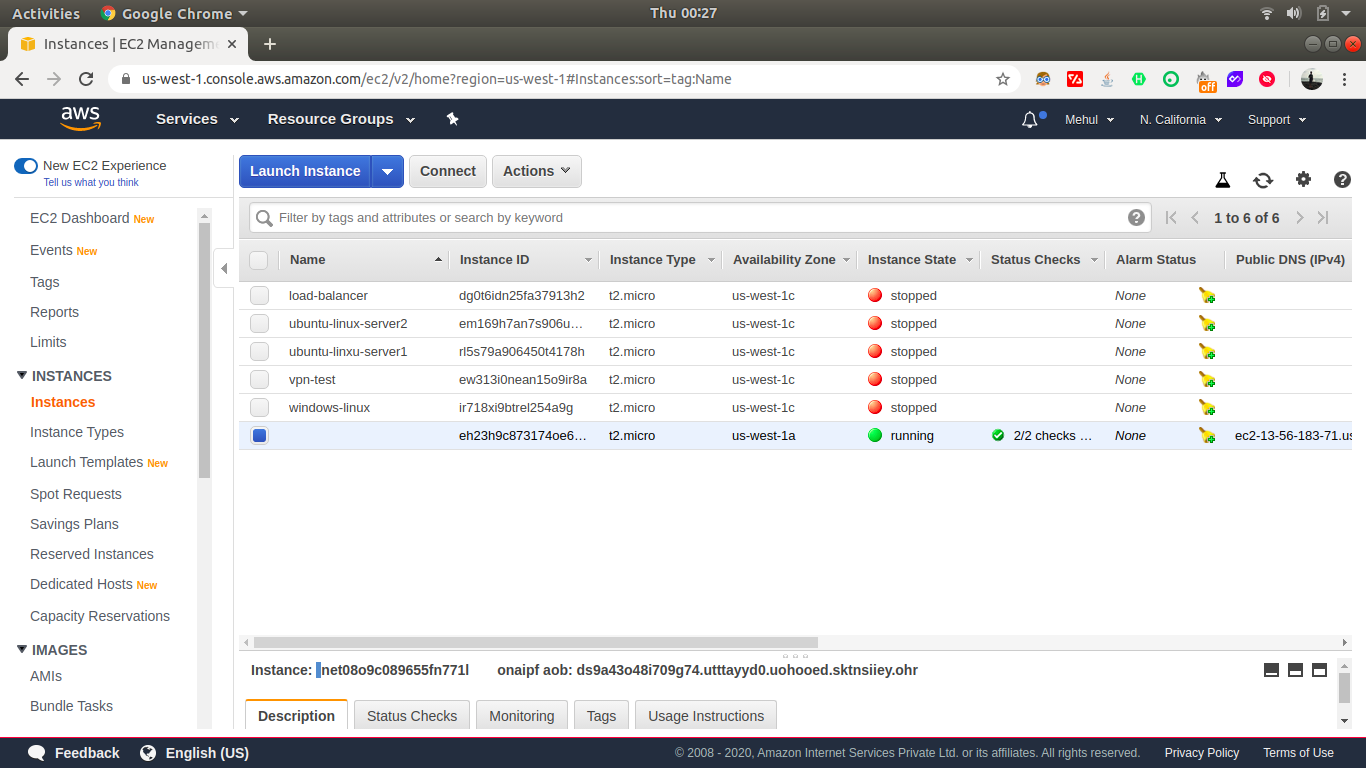
Task: Open Terms of Use link
Action: (1298, 753)
